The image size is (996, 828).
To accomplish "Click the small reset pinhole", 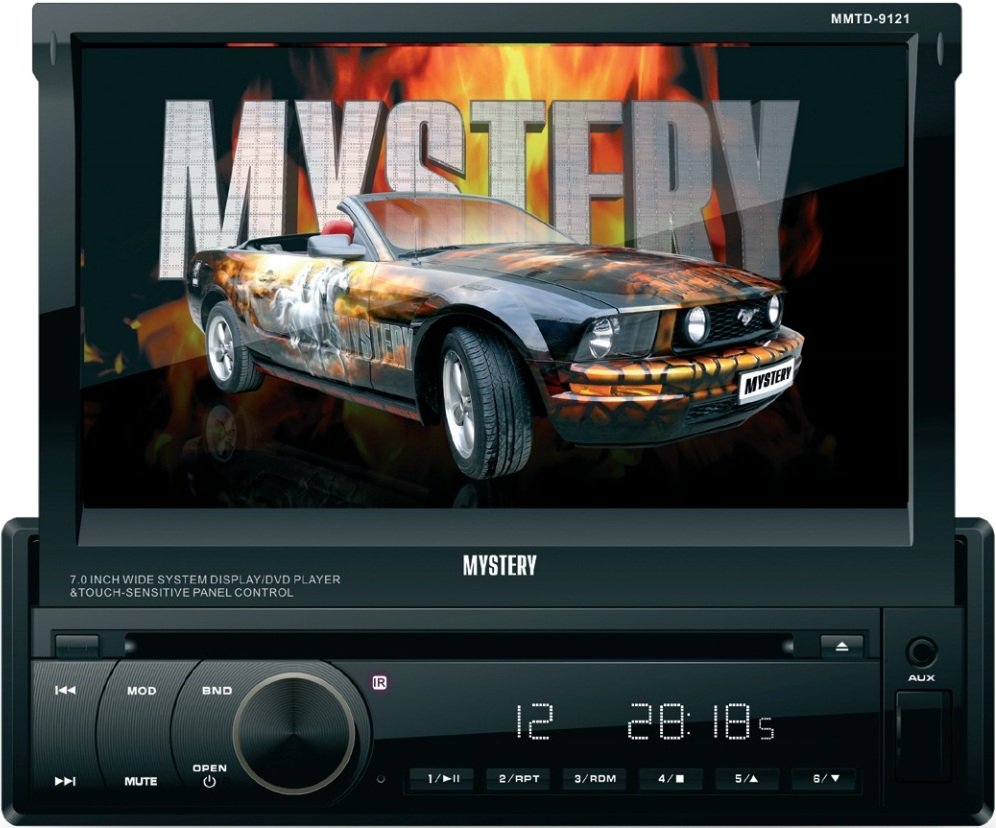I will [x=380, y=778].
